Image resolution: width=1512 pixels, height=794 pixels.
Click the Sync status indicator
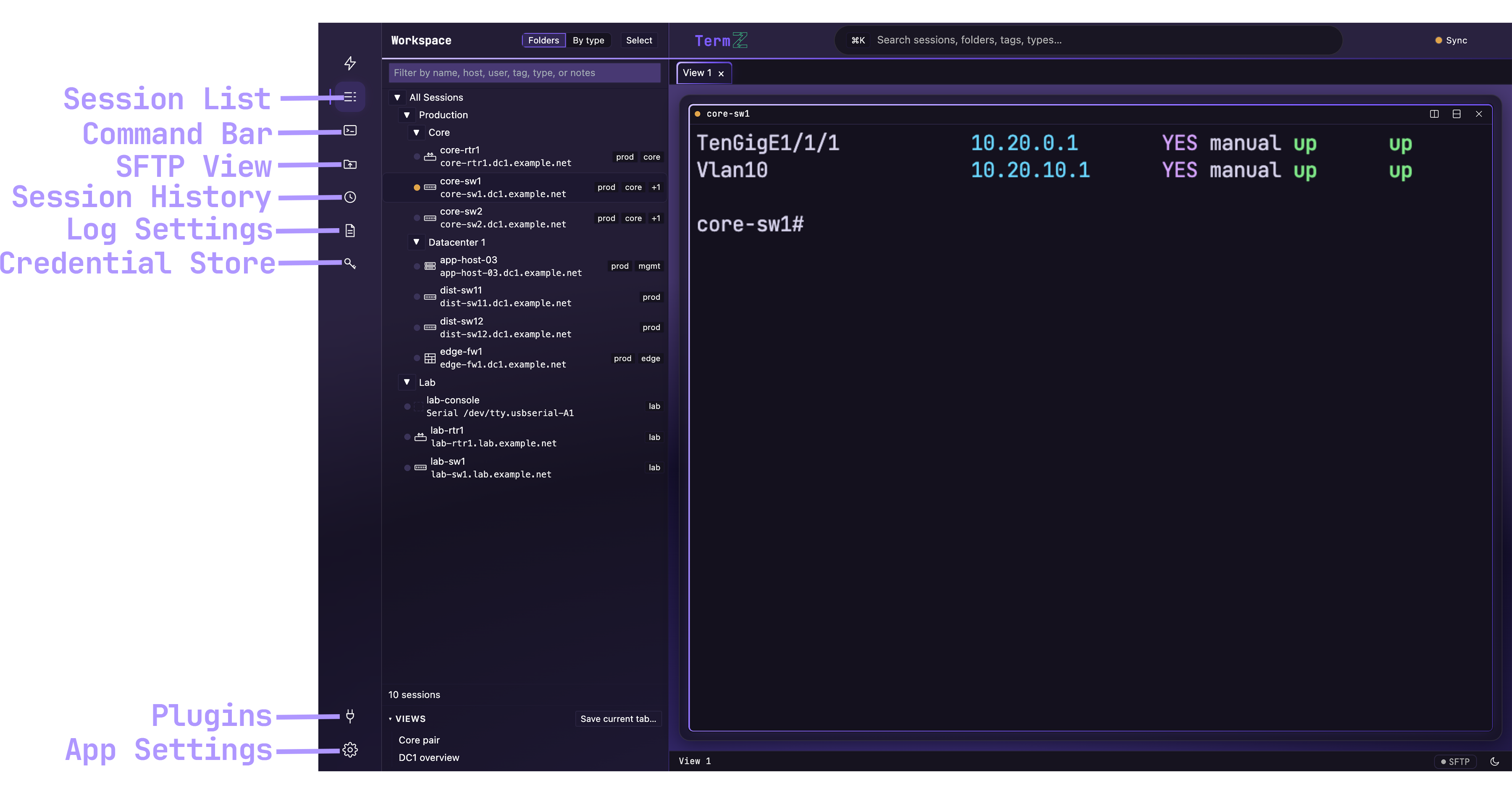point(1451,40)
